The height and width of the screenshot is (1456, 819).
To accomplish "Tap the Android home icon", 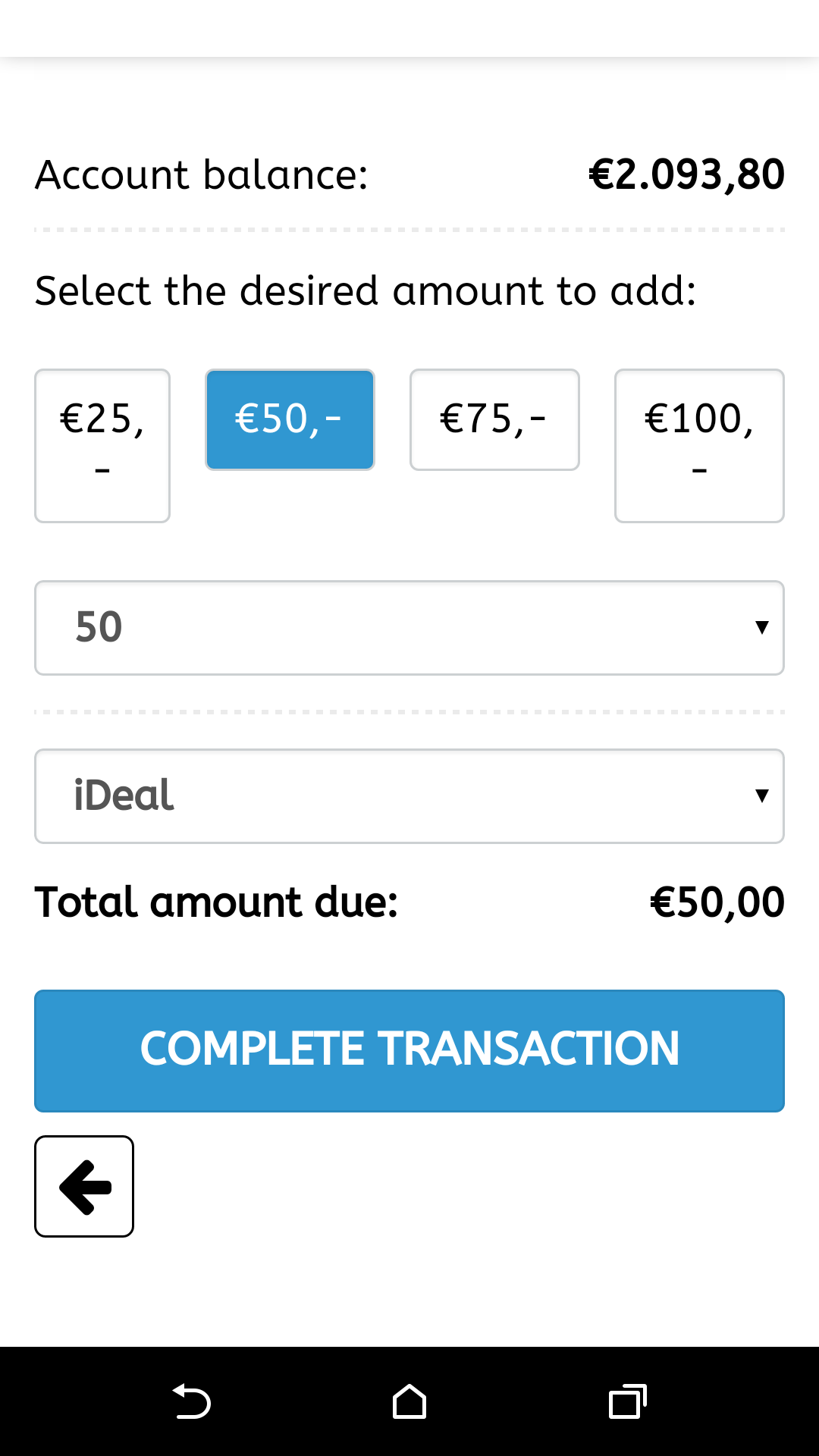I will [x=409, y=1401].
